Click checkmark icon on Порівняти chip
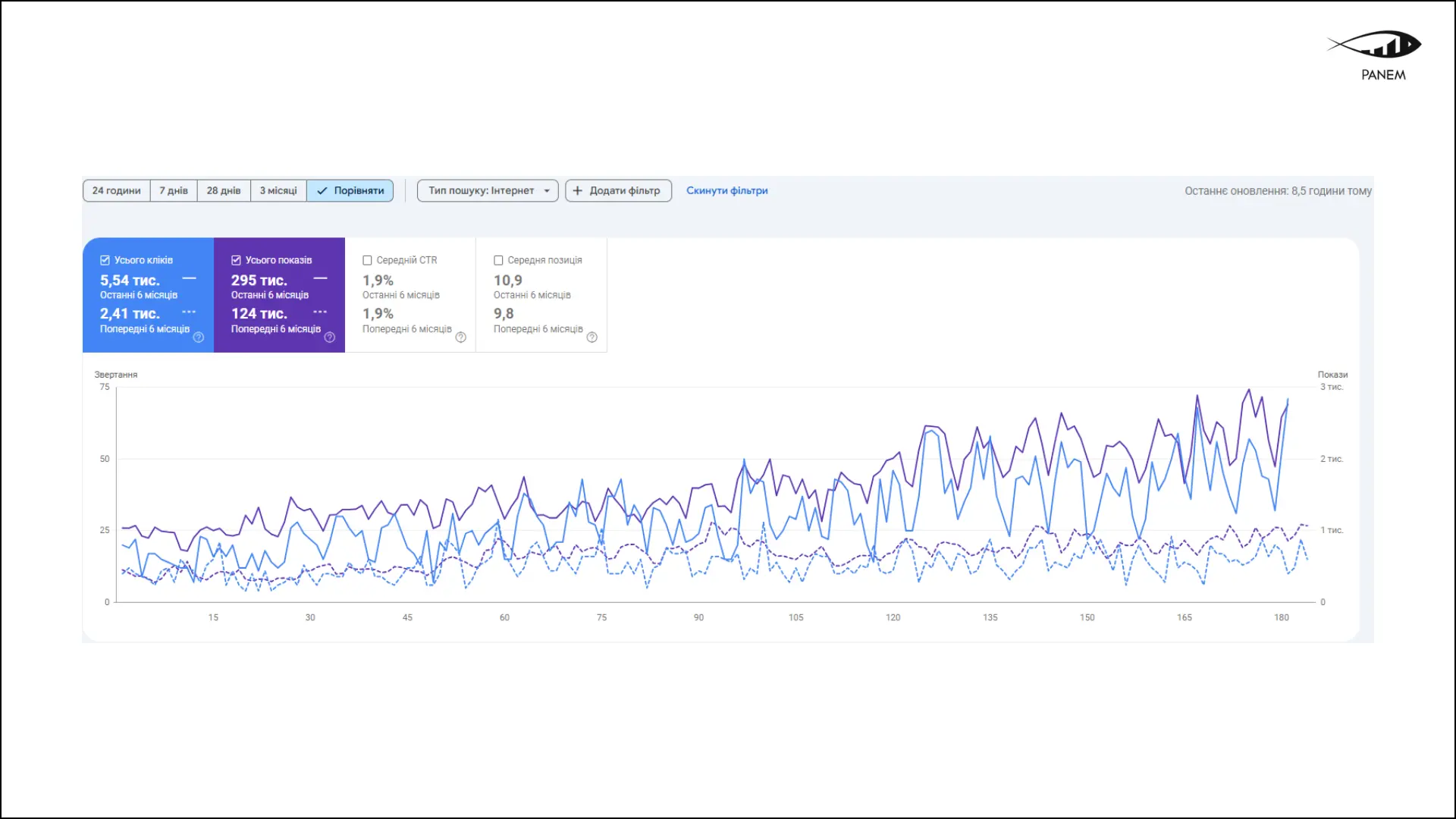Image resolution: width=1456 pixels, height=819 pixels. pyautogui.click(x=322, y=191)
